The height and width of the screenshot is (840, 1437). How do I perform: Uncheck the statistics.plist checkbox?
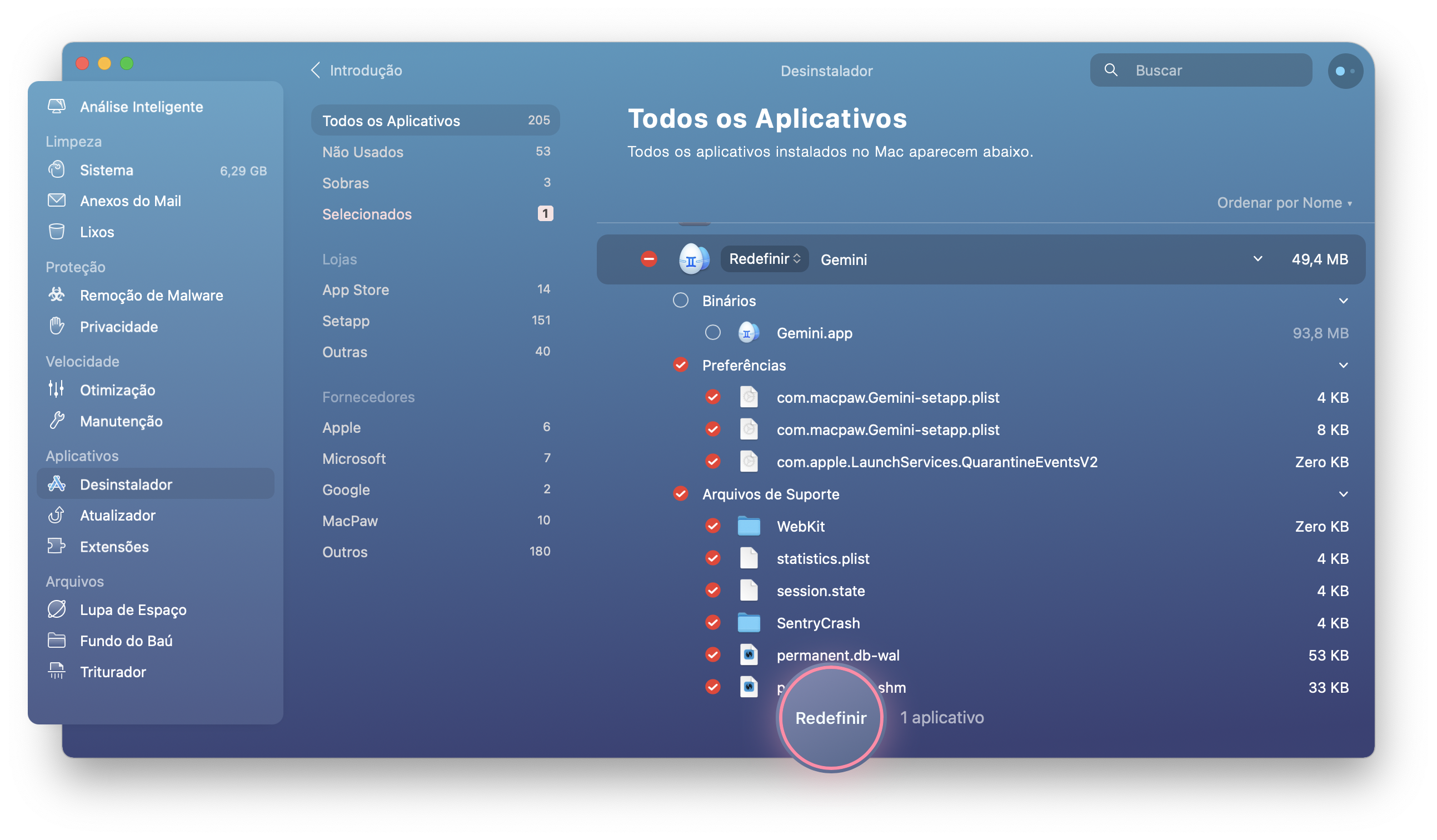coord(712,558)
